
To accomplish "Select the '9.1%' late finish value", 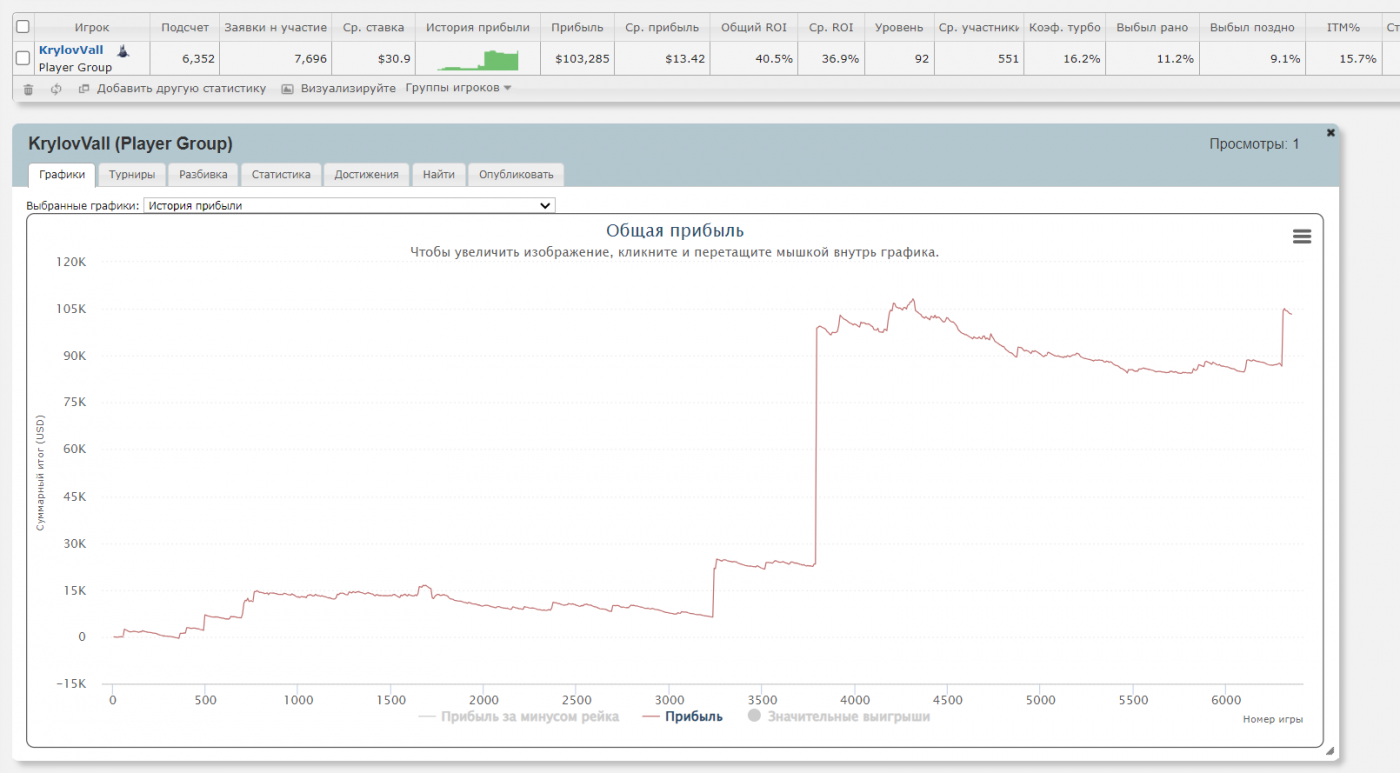I will coord(1285,58).
